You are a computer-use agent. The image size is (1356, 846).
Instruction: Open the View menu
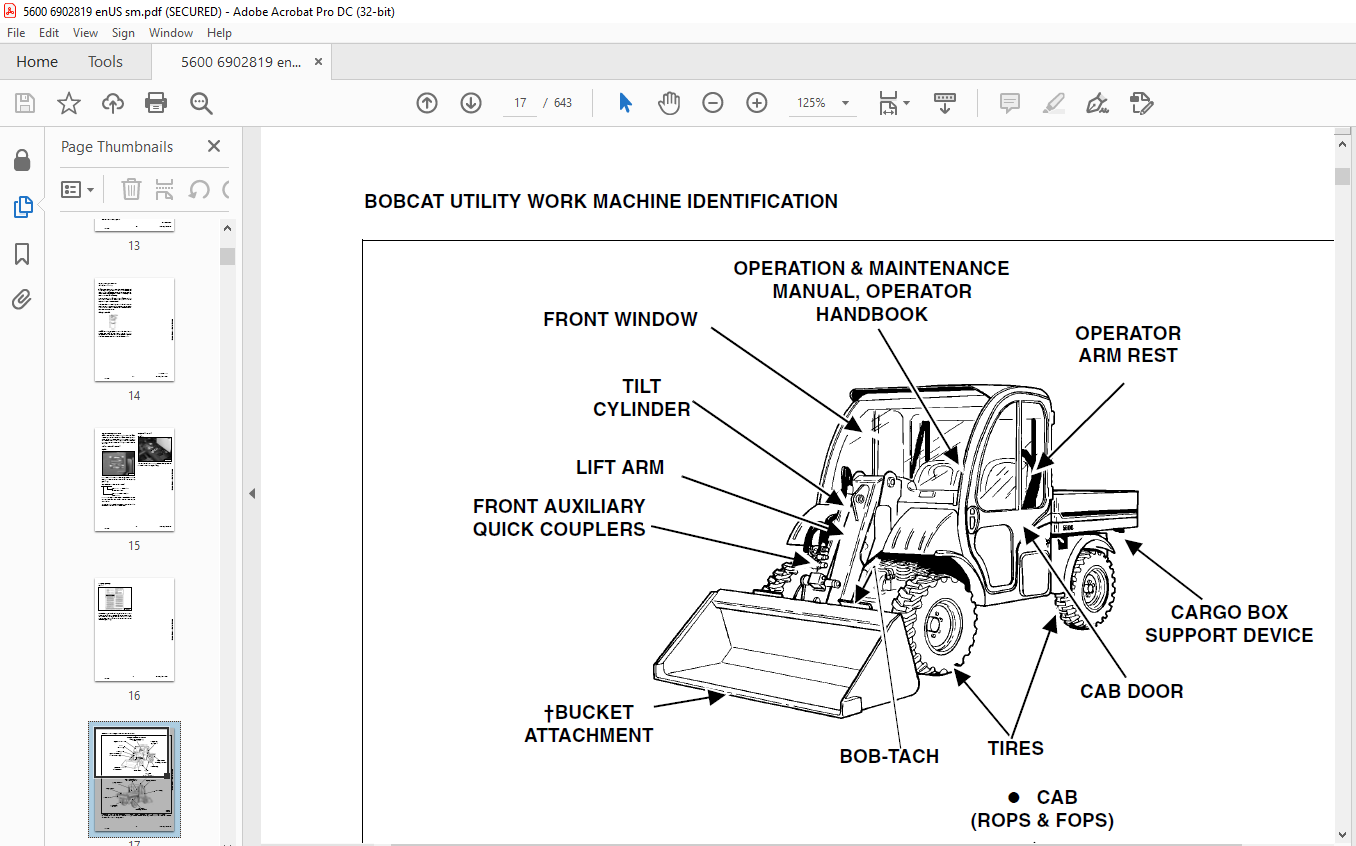coord(86,32)
